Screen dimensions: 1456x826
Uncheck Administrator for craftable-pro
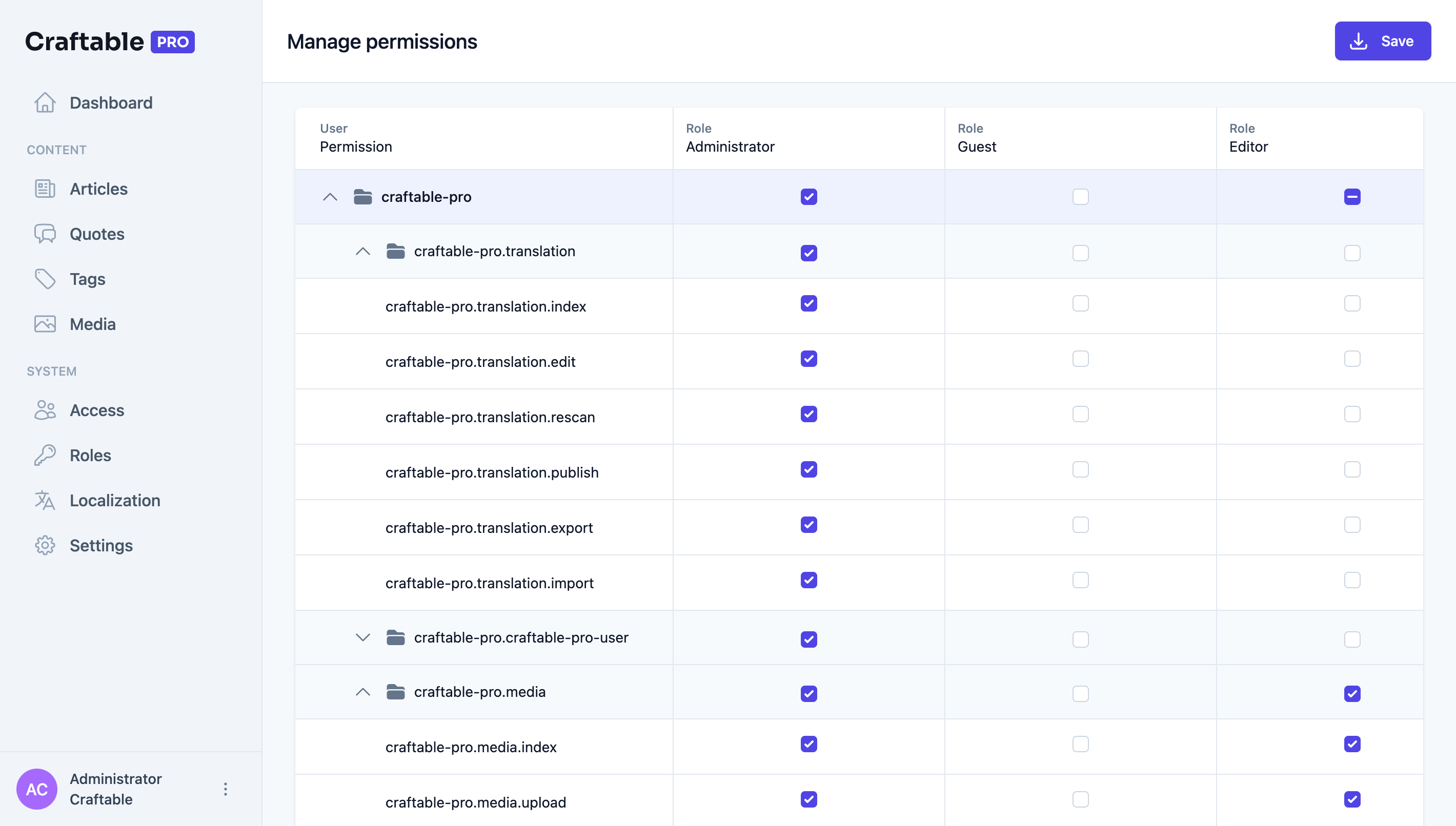[808, 197]
